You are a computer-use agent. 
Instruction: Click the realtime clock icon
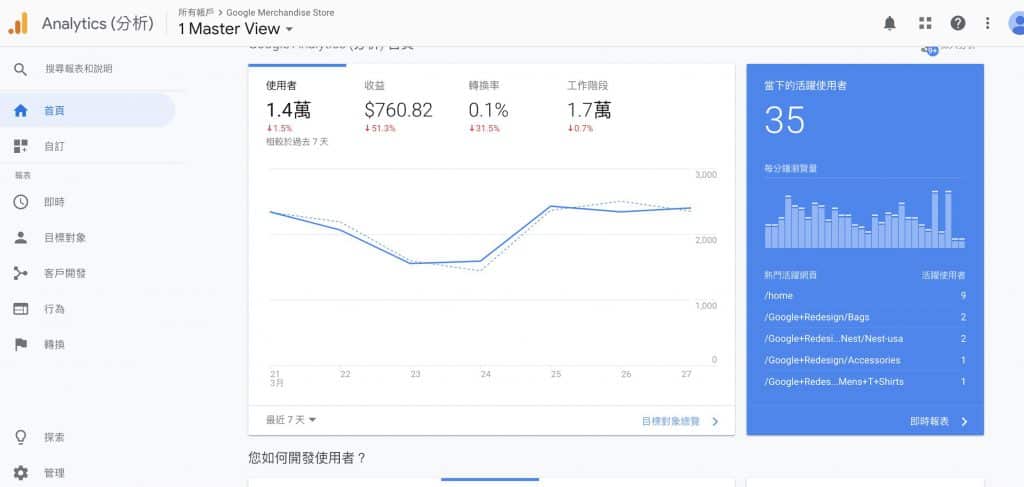pos(20,202)
